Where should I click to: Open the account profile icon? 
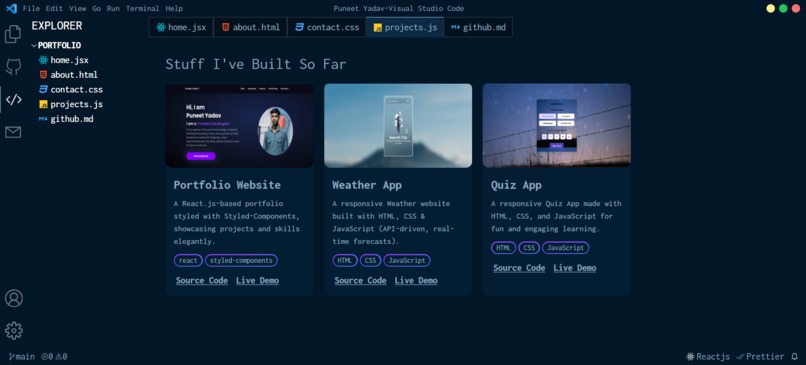coord(14,298)
